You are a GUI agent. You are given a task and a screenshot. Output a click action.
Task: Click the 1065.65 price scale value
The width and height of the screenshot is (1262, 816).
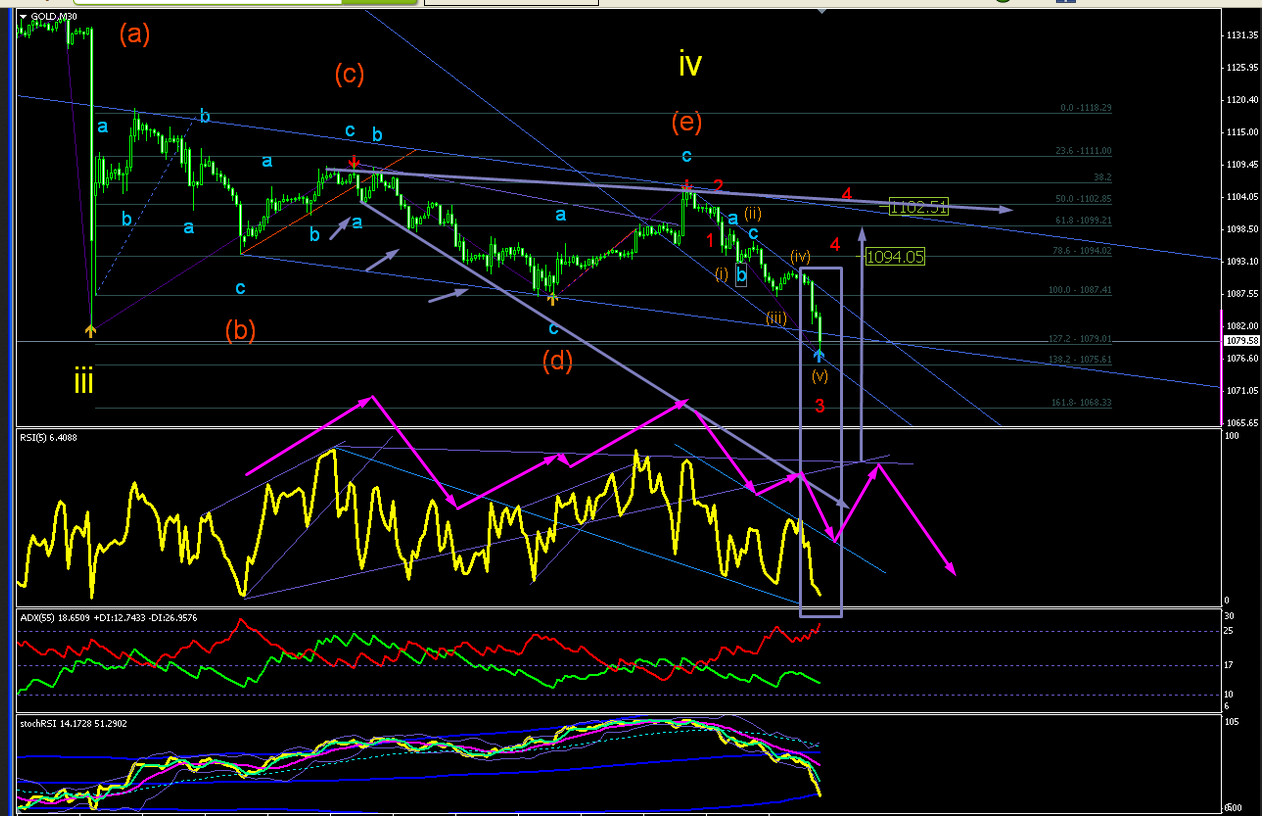click(1244, 423)
